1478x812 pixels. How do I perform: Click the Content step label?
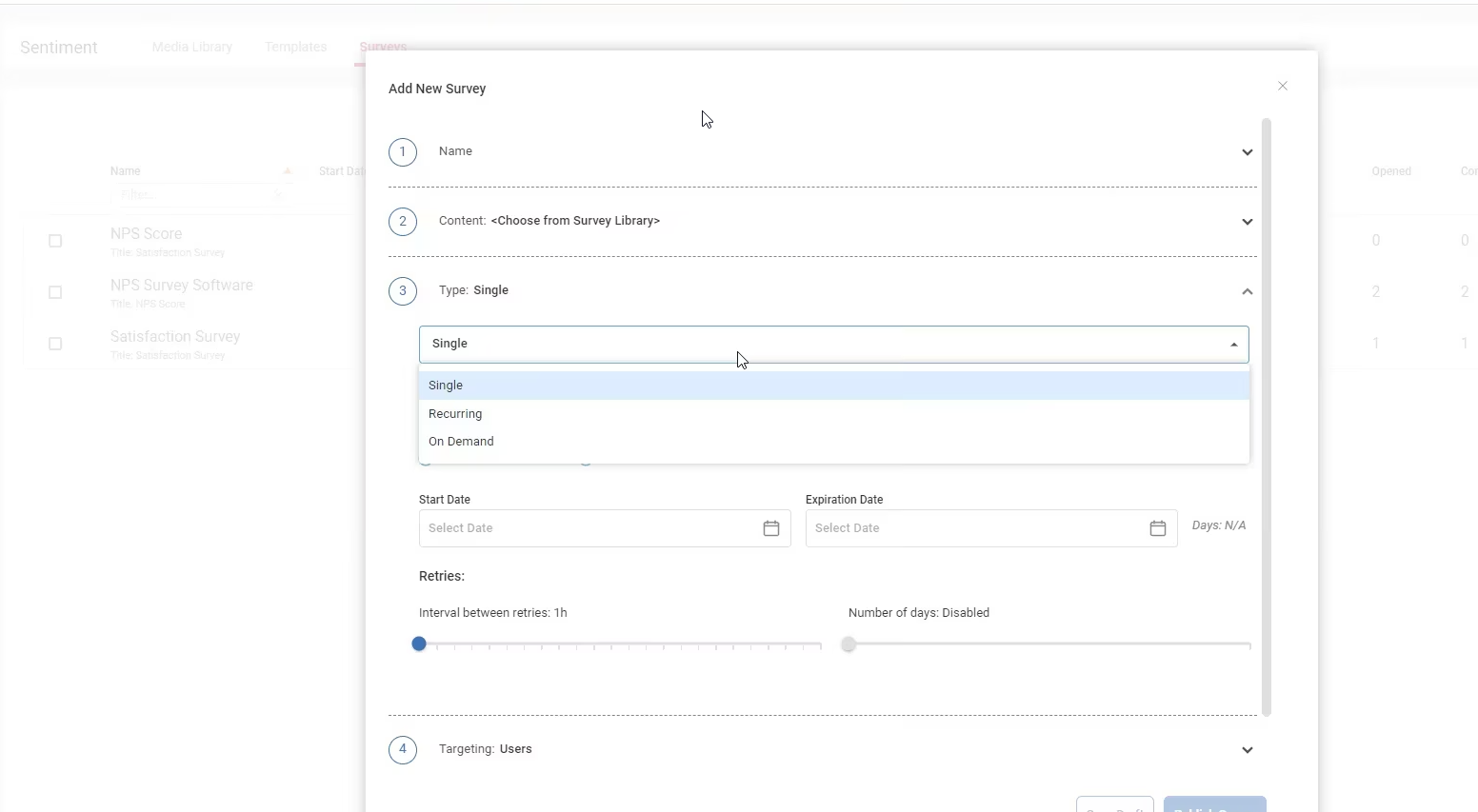point(549,221)
